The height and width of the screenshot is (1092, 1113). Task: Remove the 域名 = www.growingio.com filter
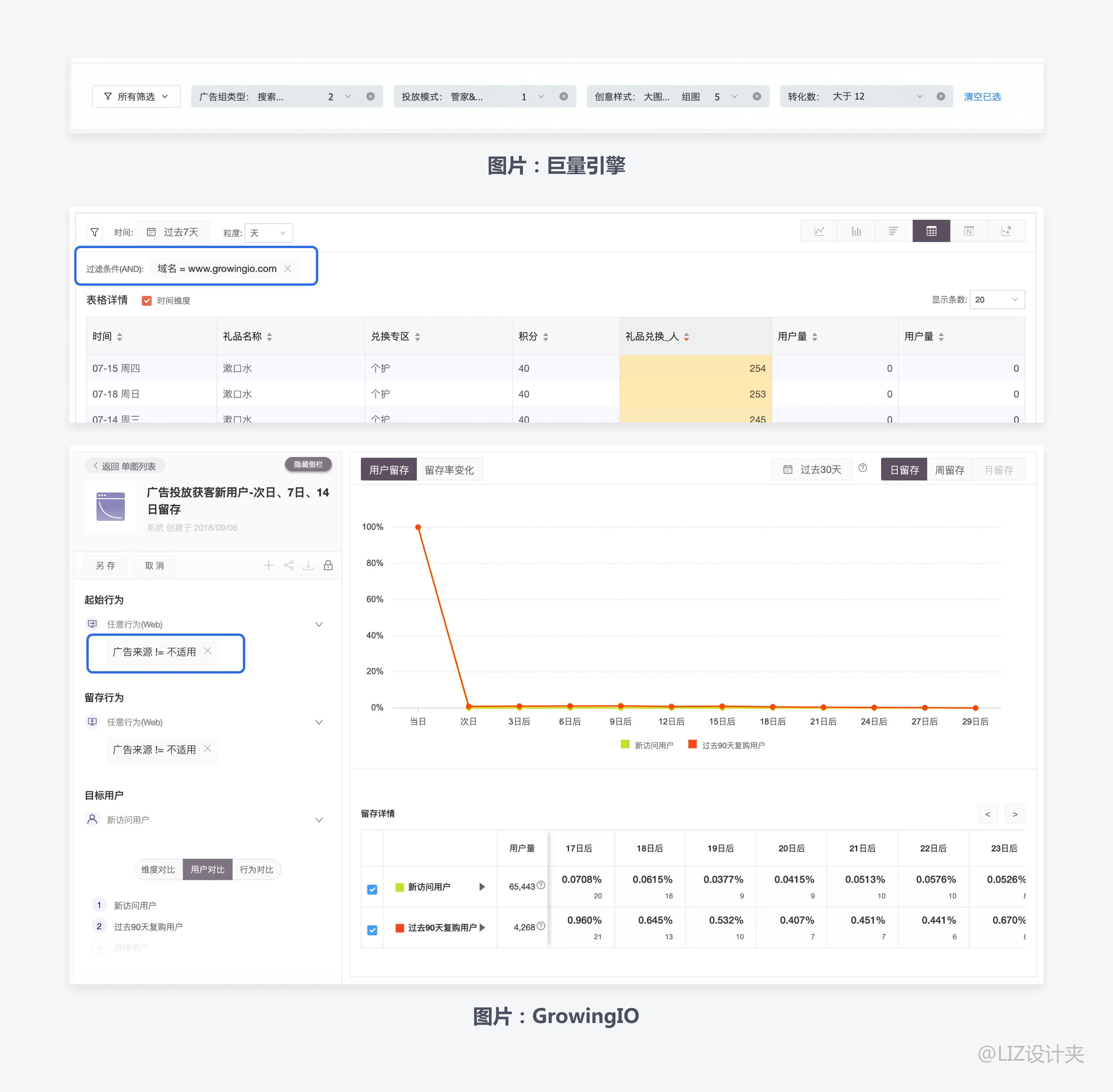(x=288, y=268)
